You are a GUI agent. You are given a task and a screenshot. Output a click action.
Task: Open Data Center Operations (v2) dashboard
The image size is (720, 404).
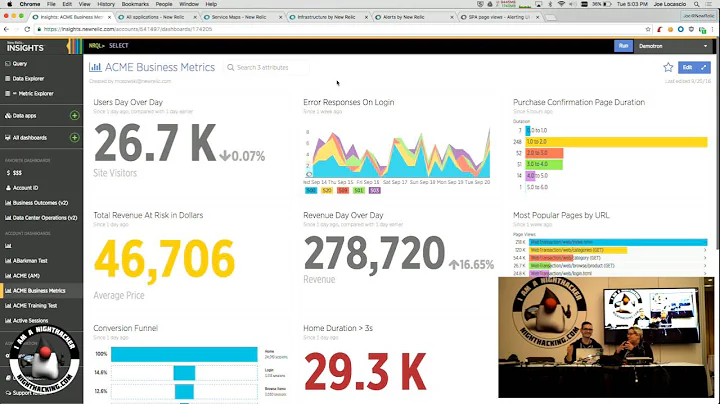point(41,218)
